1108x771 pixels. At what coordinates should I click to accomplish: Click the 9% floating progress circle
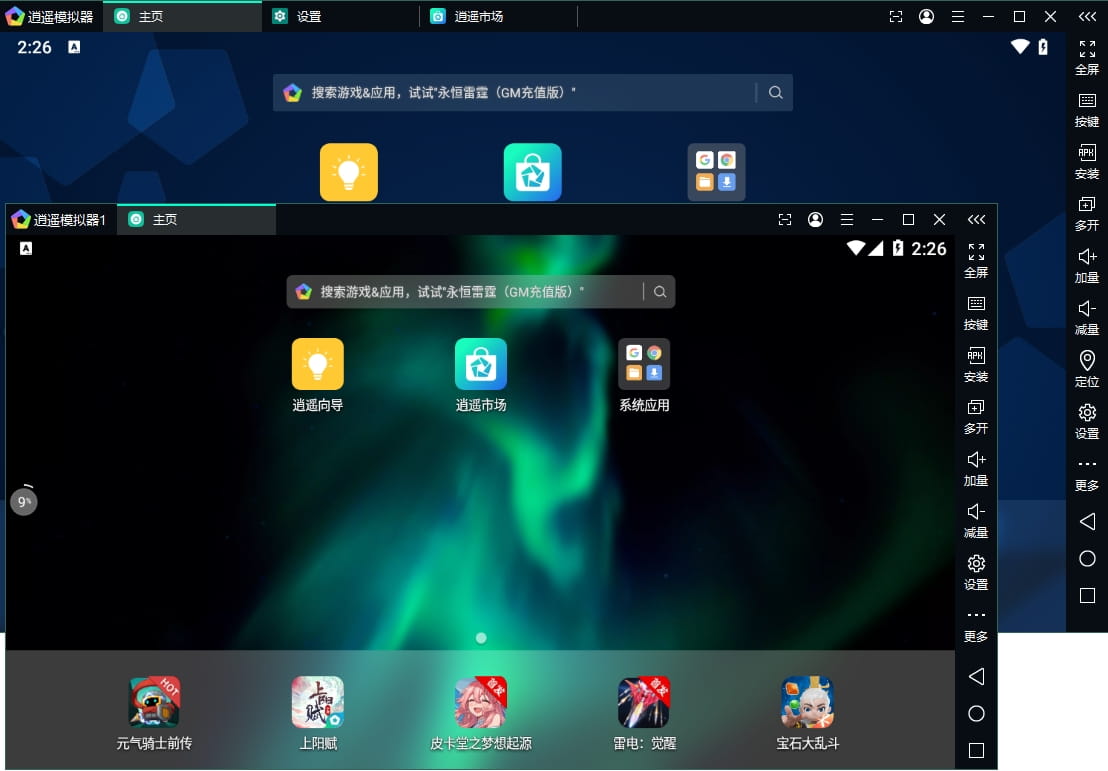pos(23,501)
